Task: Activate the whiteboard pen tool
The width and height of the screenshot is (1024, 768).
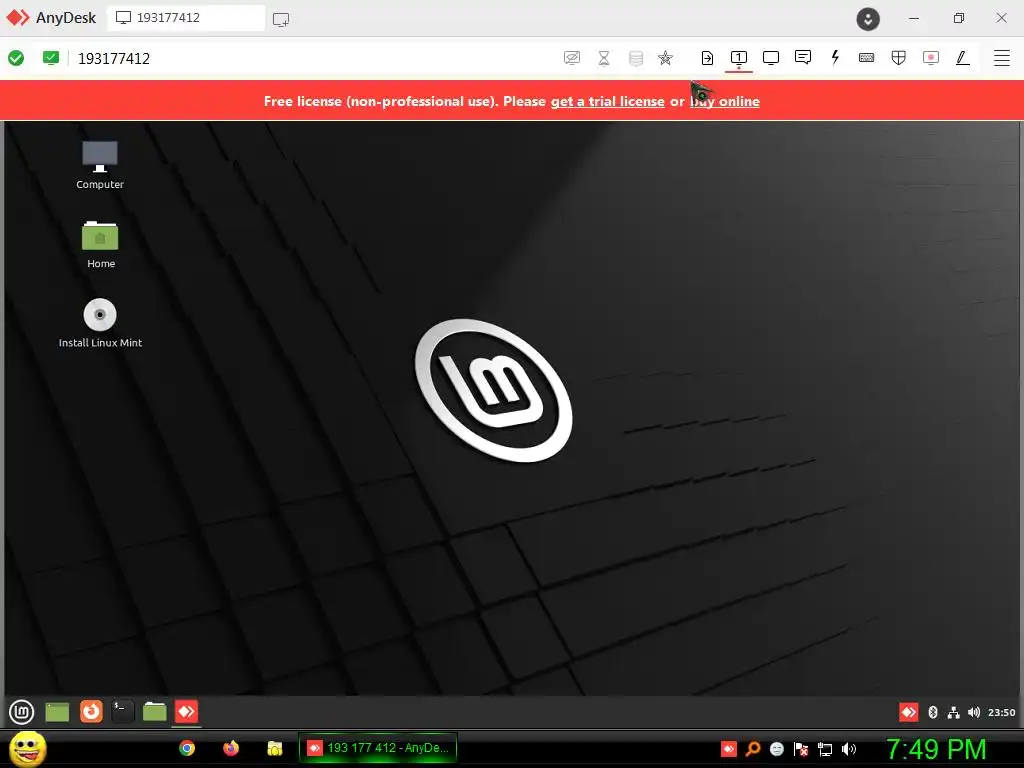Action: pyautogui.click(x=963, y=58)
